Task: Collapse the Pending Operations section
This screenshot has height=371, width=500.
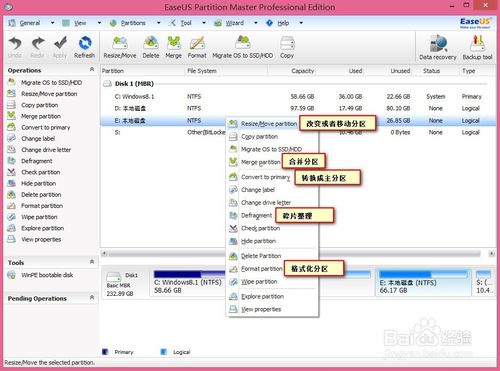Action: coord(92,297)
